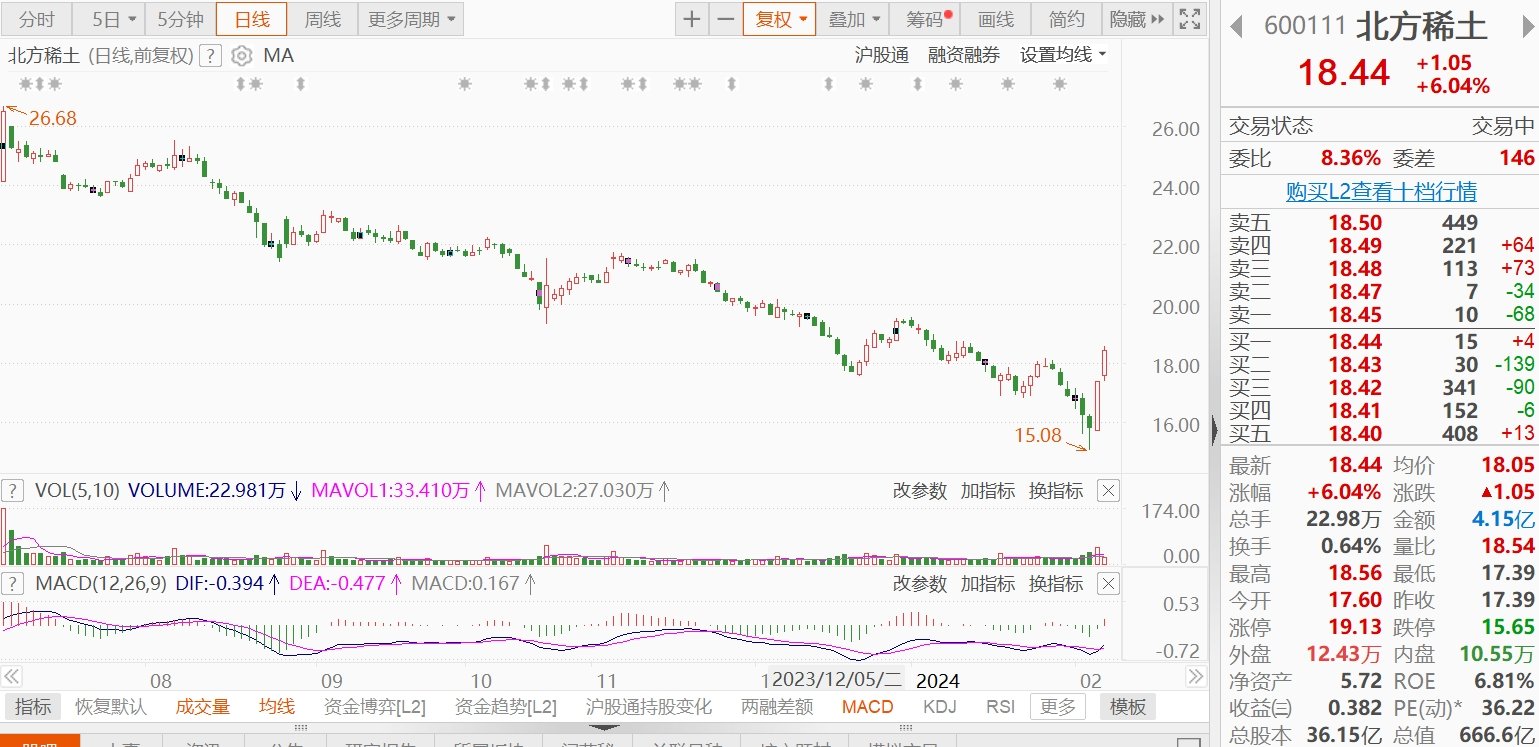Open MA indicator settings gear
The image size is (1539, 747).
[240, 56]
